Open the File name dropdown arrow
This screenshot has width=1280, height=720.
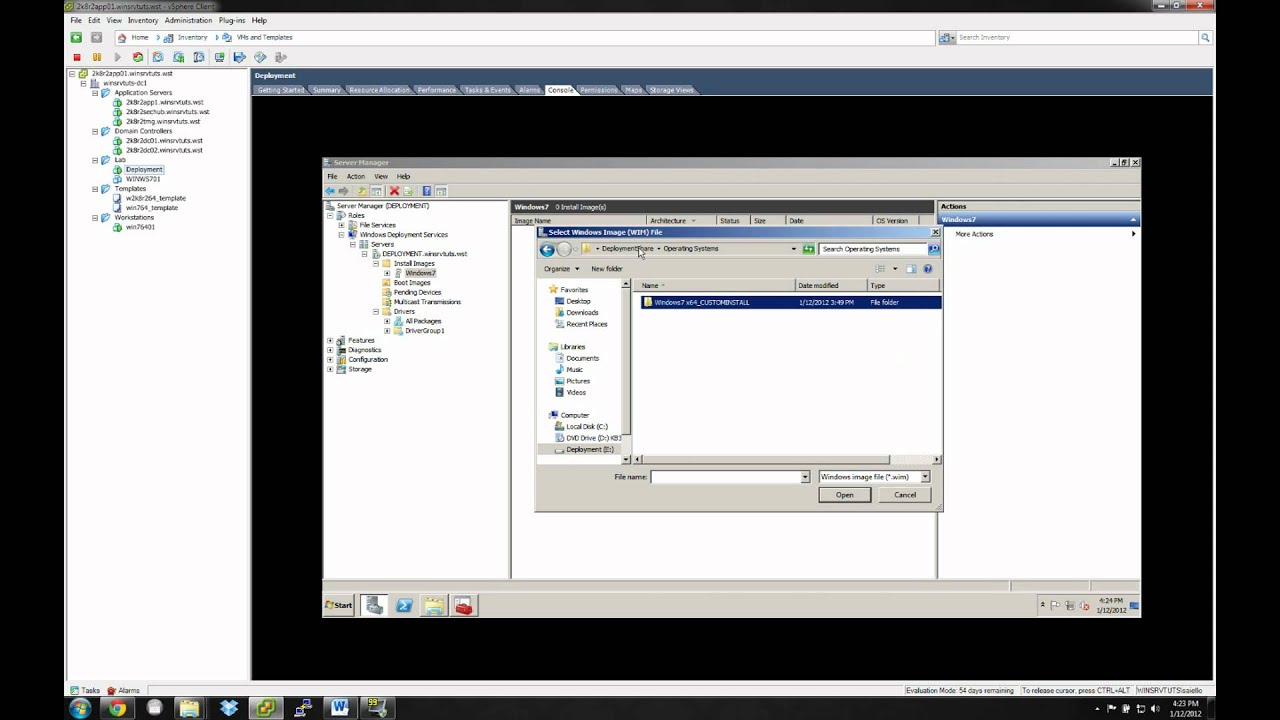[805, 477]
